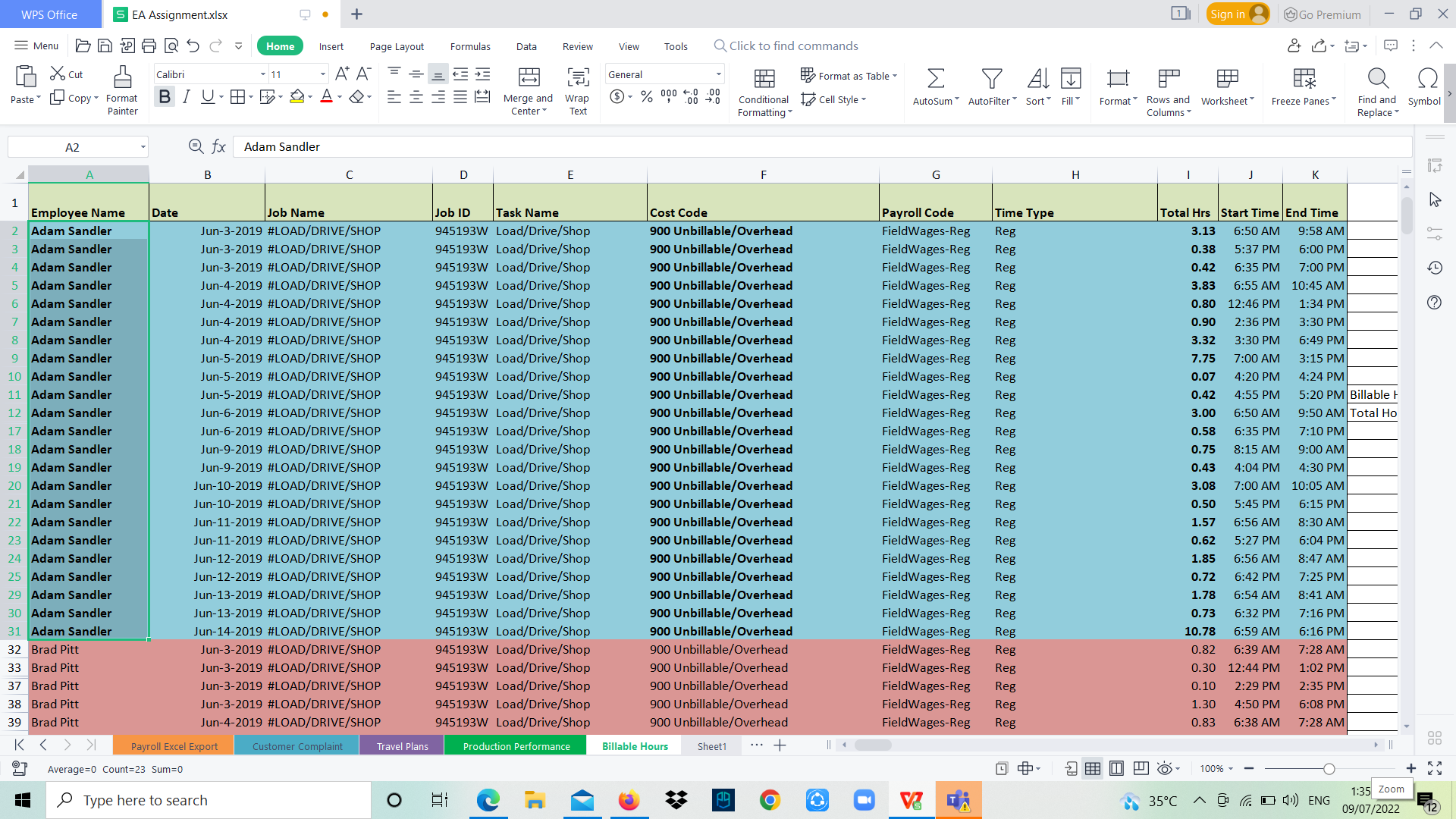Click the Format Painter icon

tap(122, 77)
